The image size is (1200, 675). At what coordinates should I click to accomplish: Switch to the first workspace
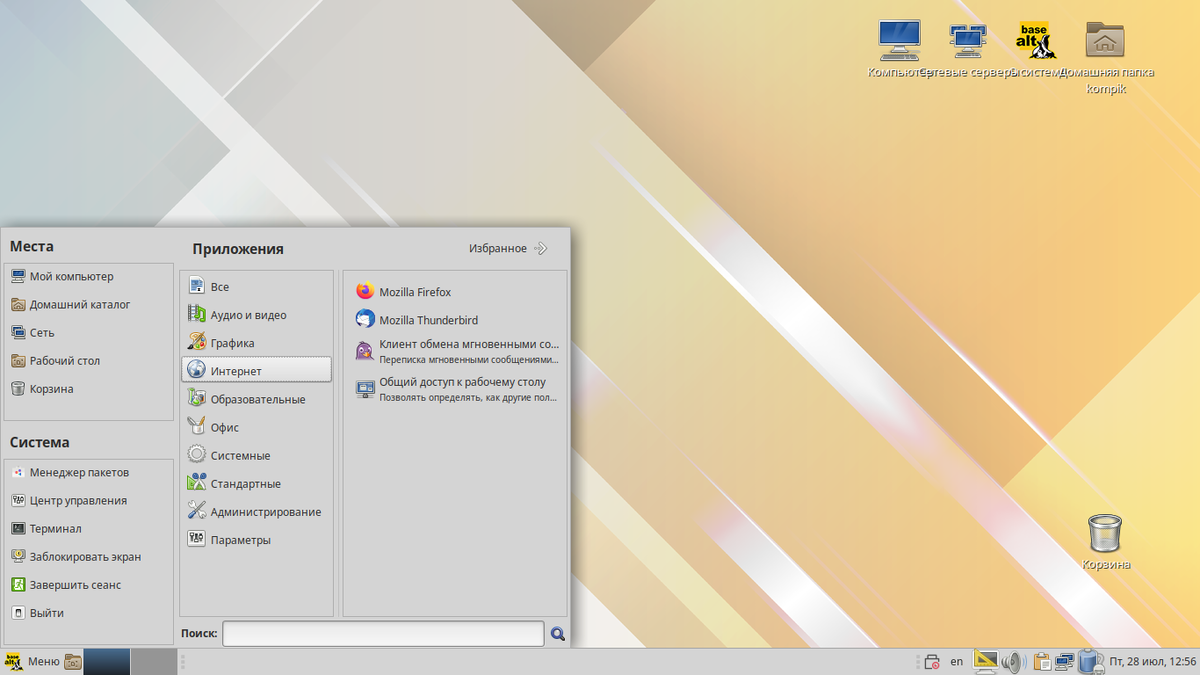pyautogui.click(x=107, y=661)
